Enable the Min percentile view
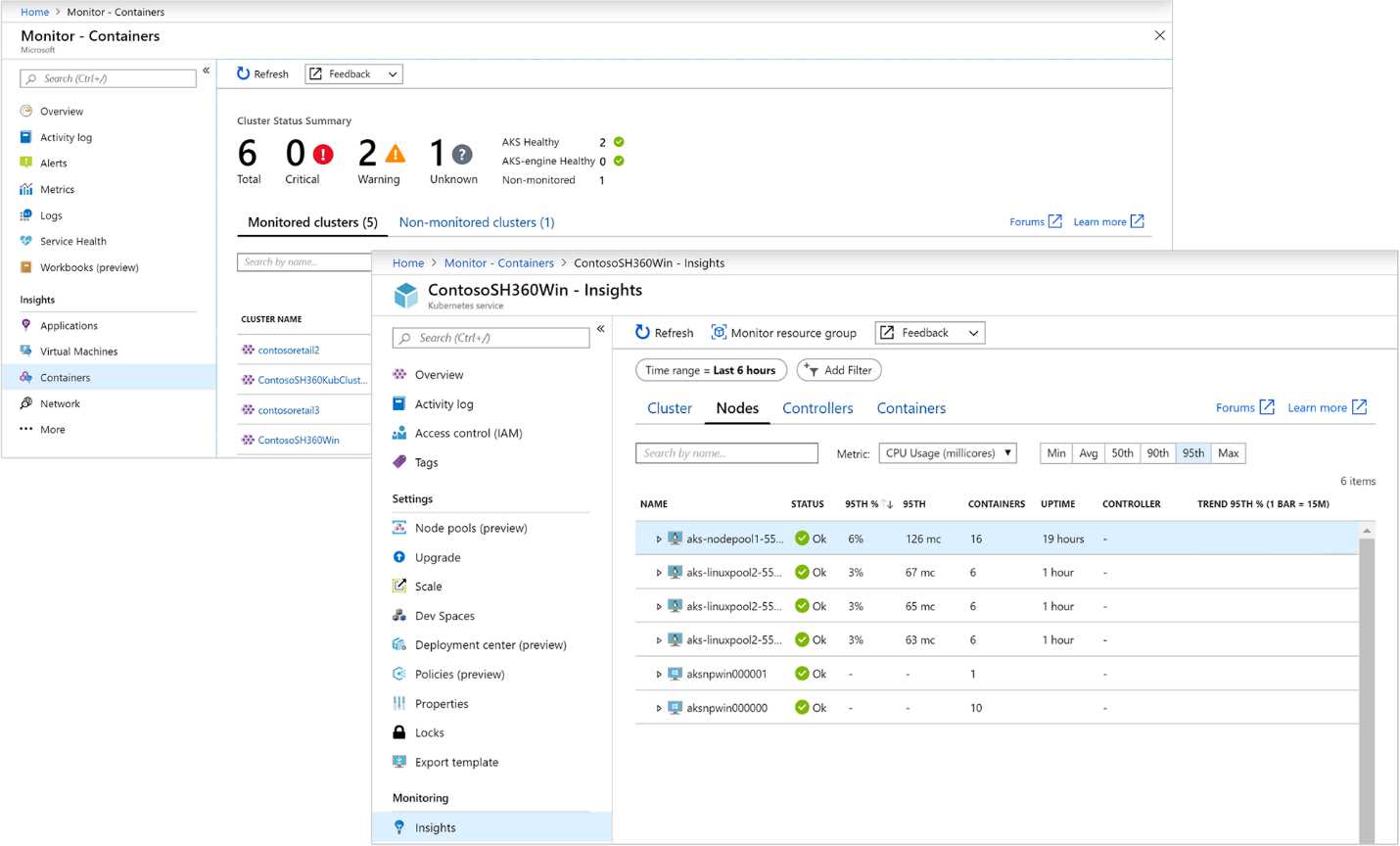The height and width of the screenshot is (846, 1400). (x=1055, y=452)
